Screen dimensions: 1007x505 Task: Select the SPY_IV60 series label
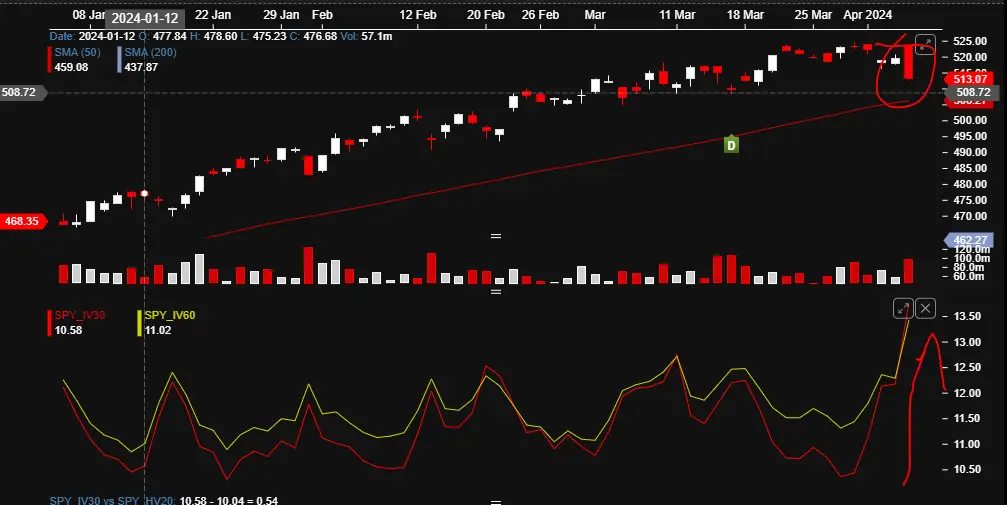[x=170, y=315]
